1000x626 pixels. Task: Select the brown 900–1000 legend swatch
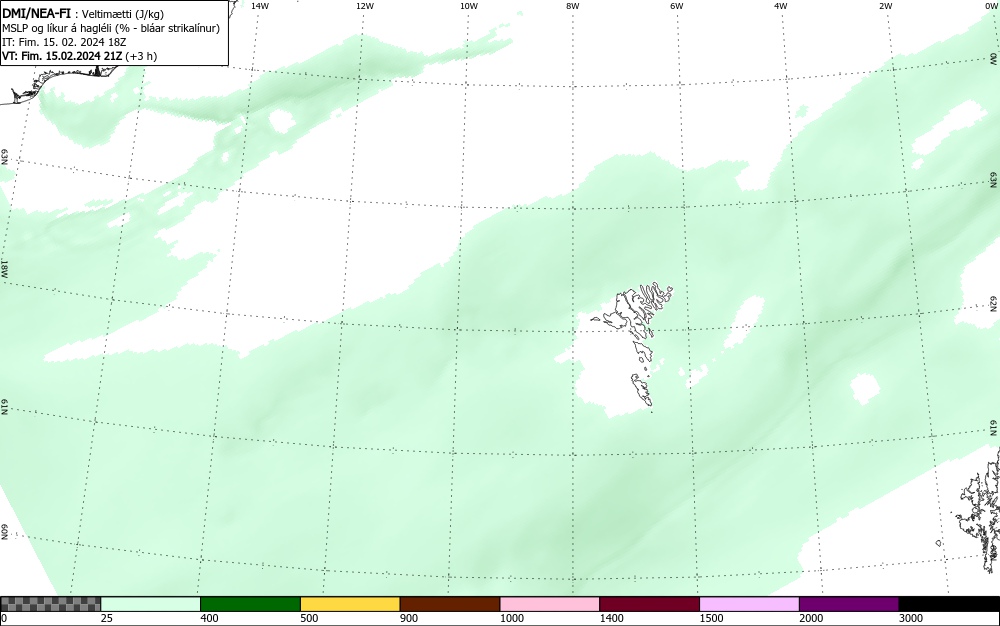[450, 604]
